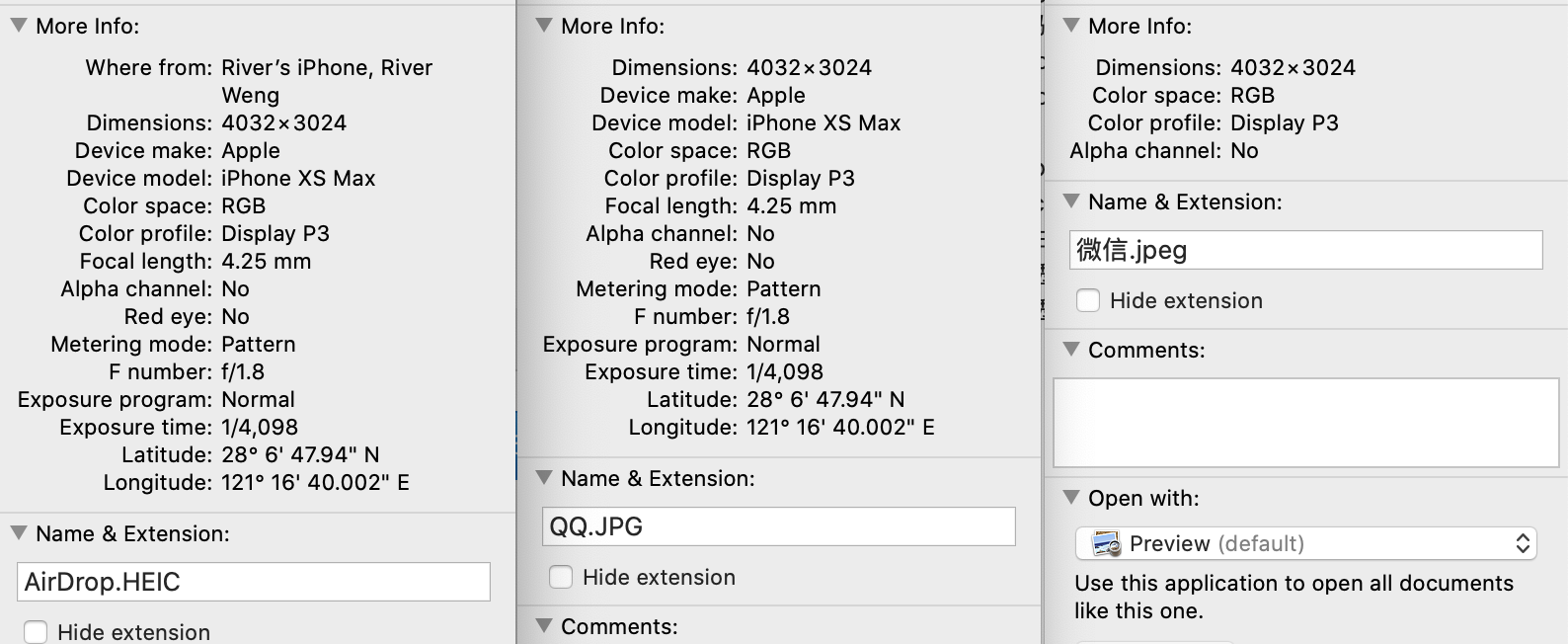
Task: Collapse More Info section in AirDrop.HEIC panel
Action: coord(19,26)
